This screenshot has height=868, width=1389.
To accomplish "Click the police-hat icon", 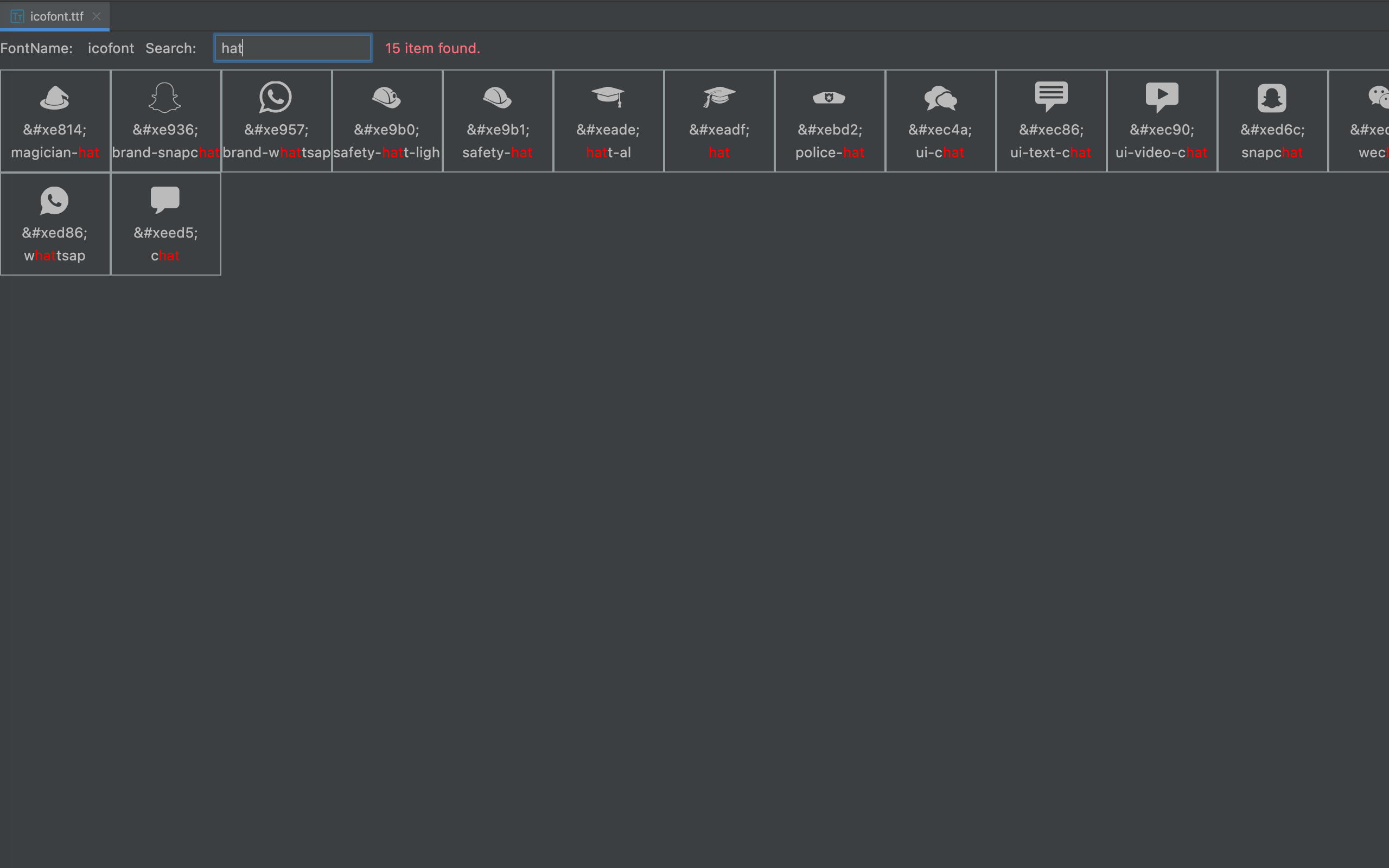I will (830, 98).
